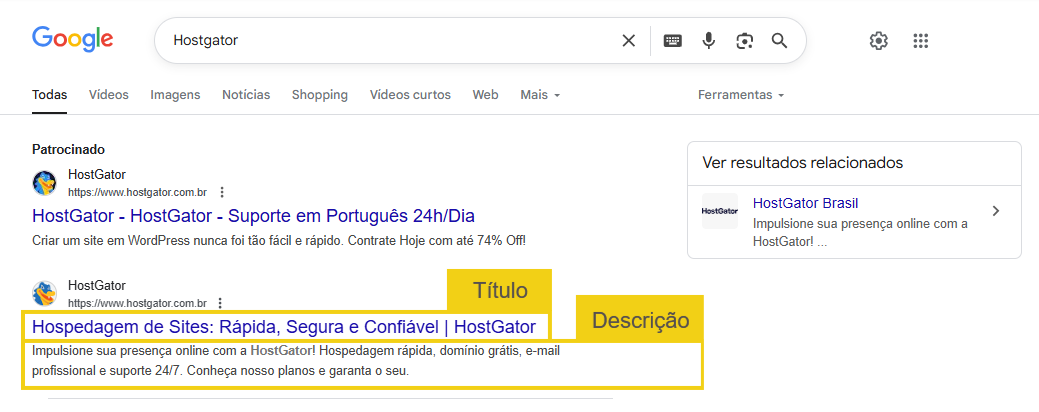Open the three-dot menu beside the sponsored HostGator result
Viewport: 1039px width, 412px height.
point(222,191)
